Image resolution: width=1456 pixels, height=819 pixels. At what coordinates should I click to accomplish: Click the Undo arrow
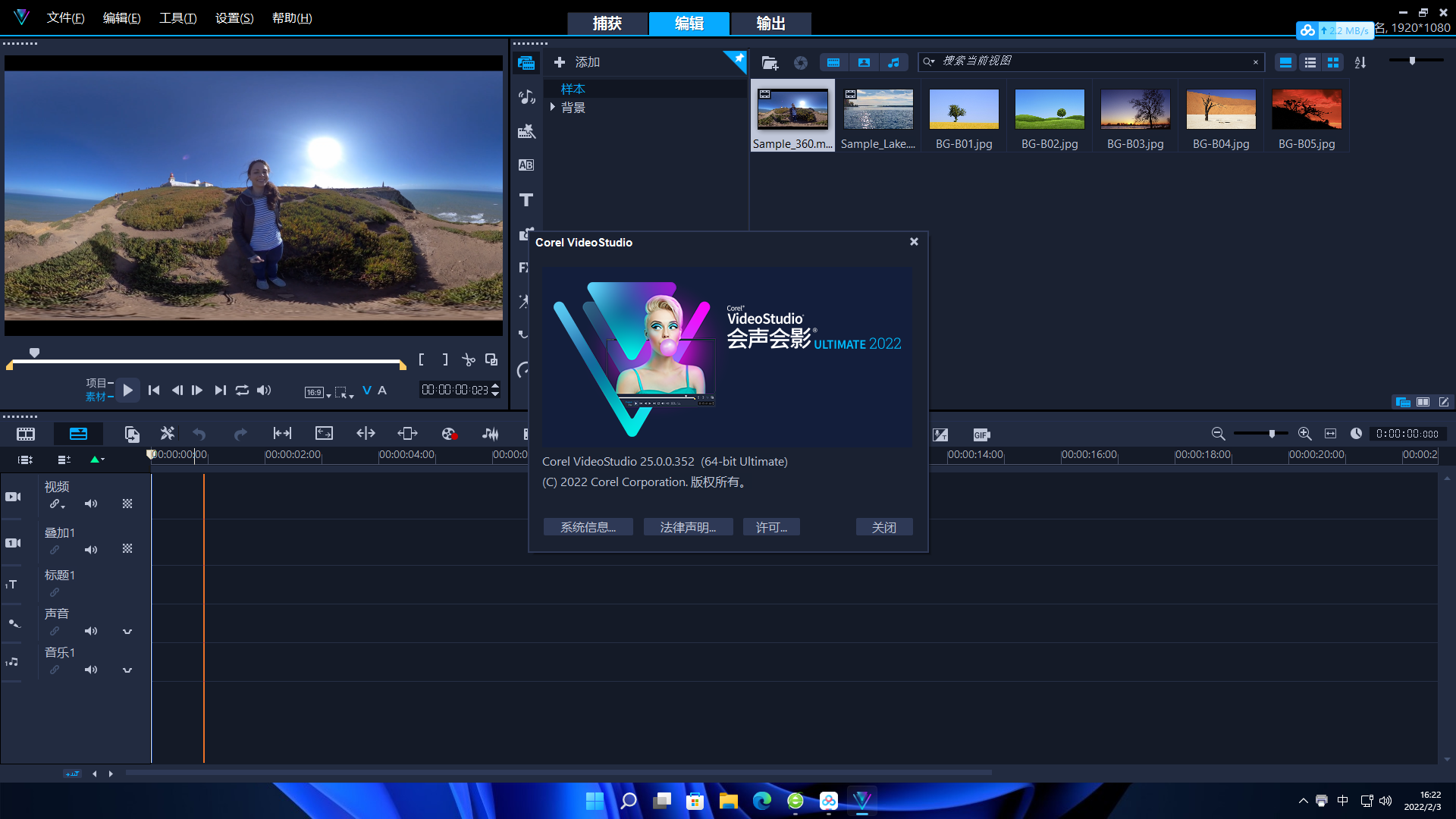pyautogui.click(x=199, y=434)
